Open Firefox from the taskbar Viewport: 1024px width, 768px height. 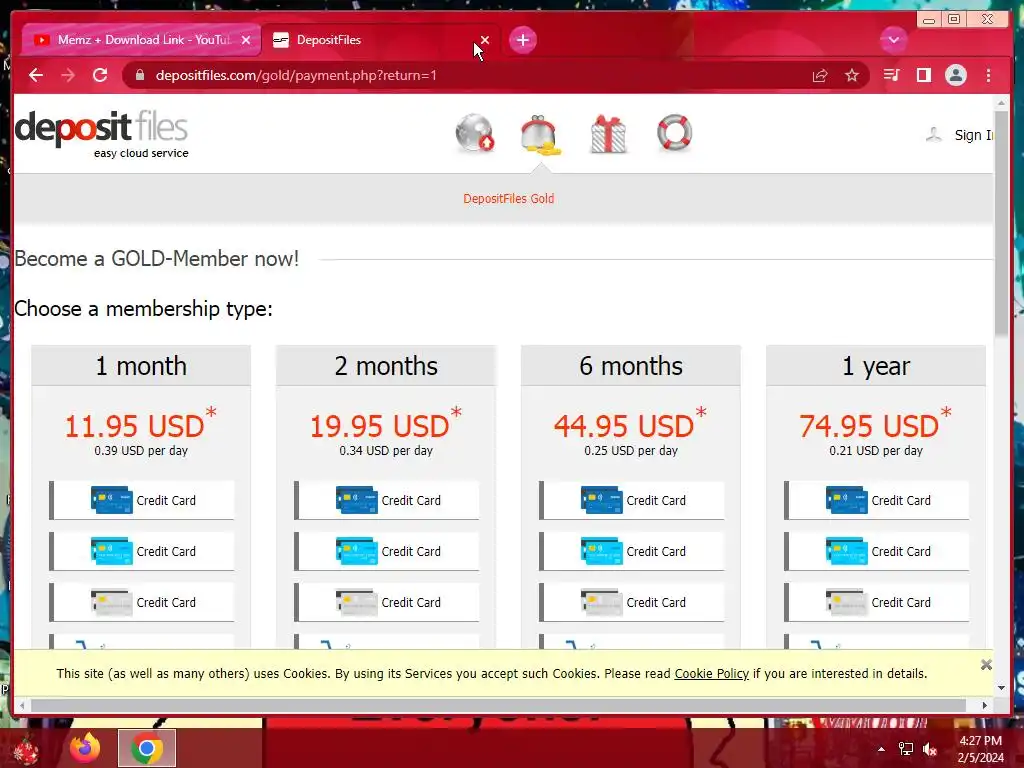coord(85,748)
